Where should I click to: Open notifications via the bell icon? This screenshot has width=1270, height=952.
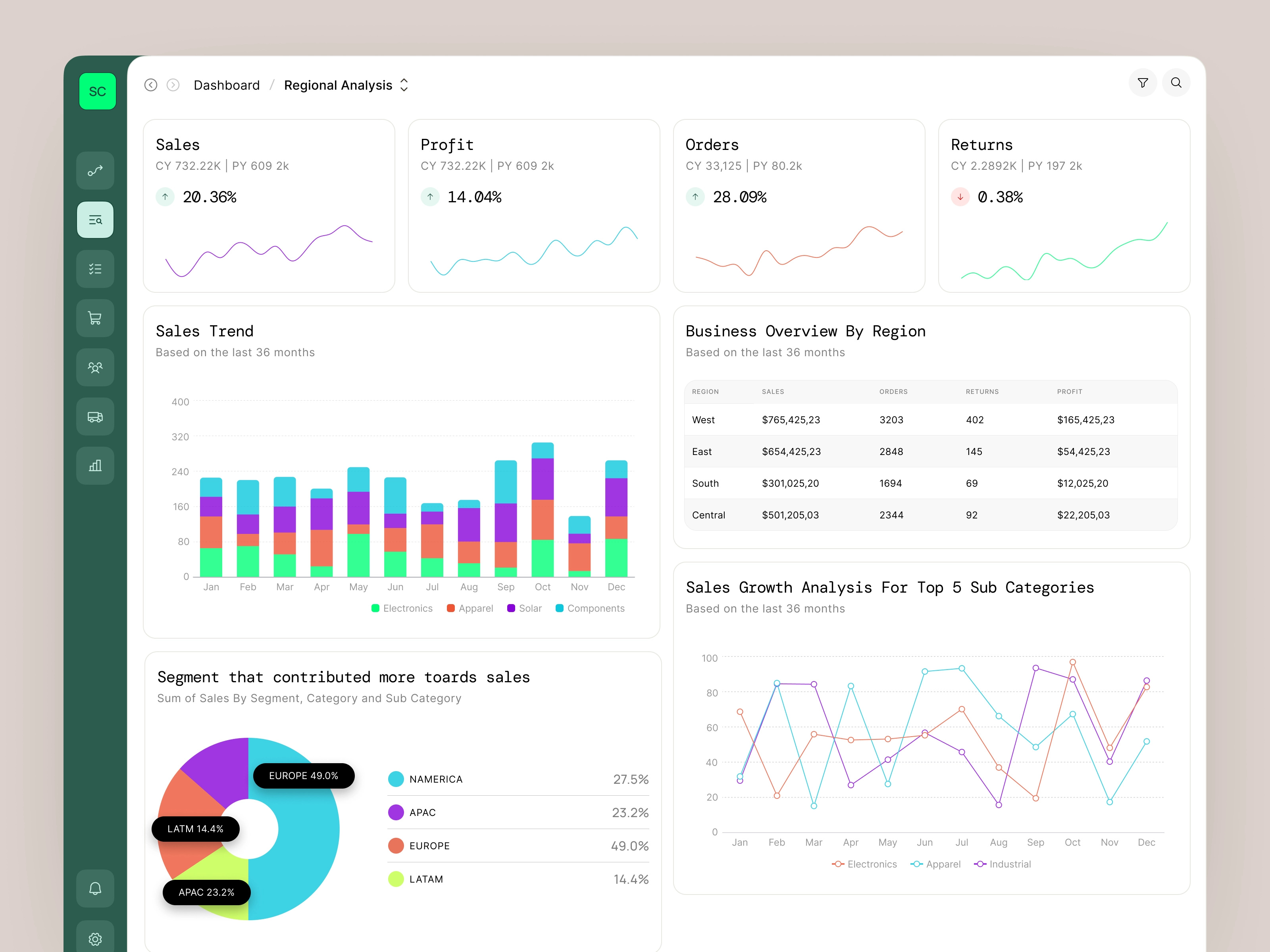click(x=95, y=888)
